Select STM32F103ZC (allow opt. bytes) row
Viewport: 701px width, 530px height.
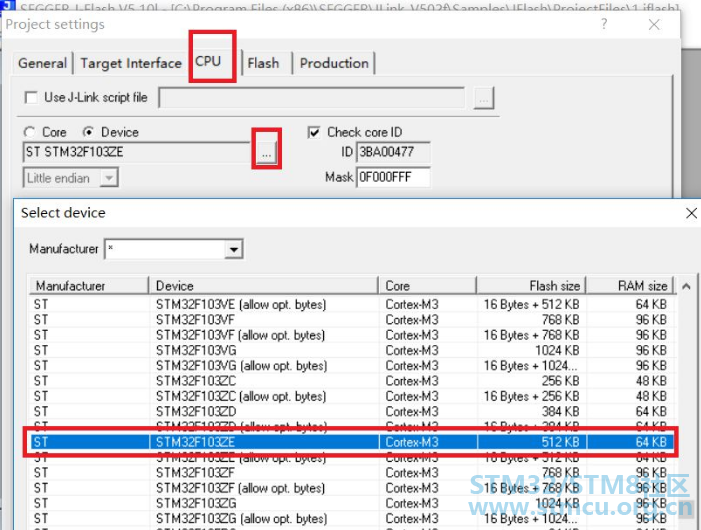pyautogui.click(x=351, y=396)
